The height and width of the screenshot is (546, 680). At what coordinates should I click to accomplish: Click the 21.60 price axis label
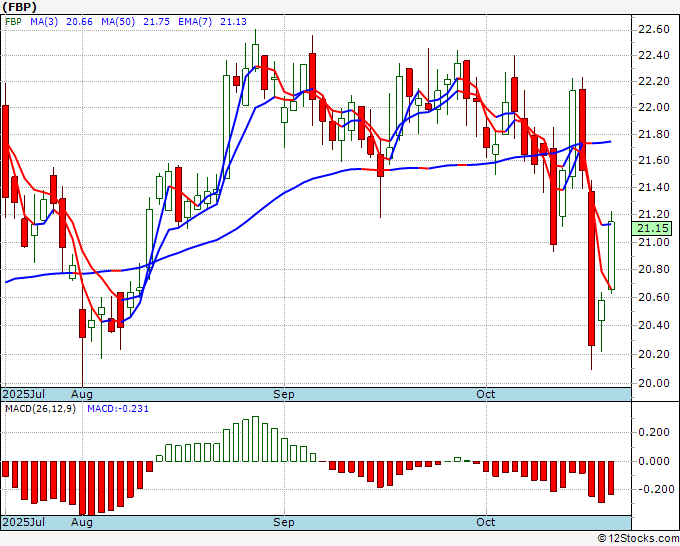coord(654,160)
